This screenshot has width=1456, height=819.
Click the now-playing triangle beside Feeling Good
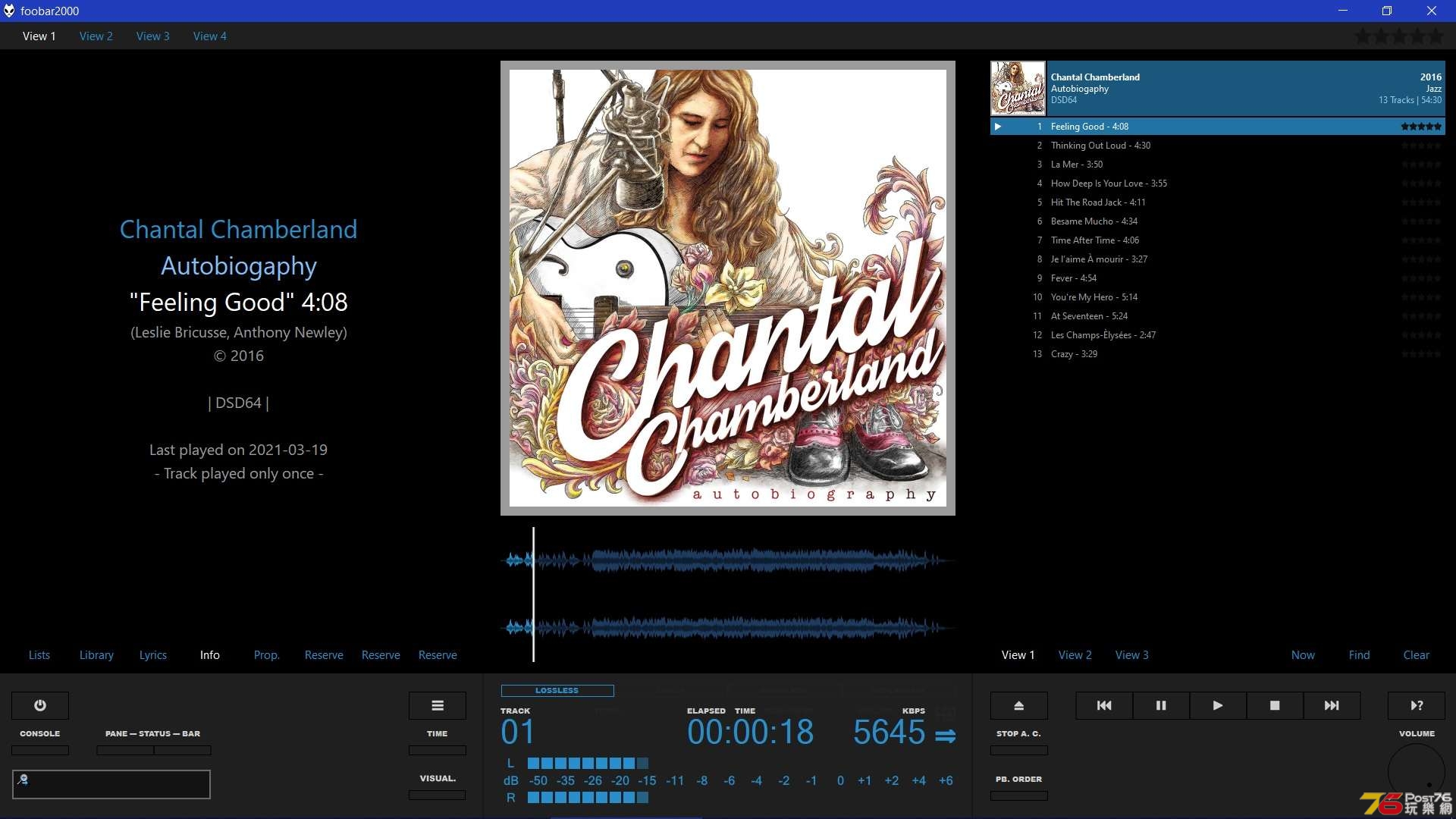point(998,127)
